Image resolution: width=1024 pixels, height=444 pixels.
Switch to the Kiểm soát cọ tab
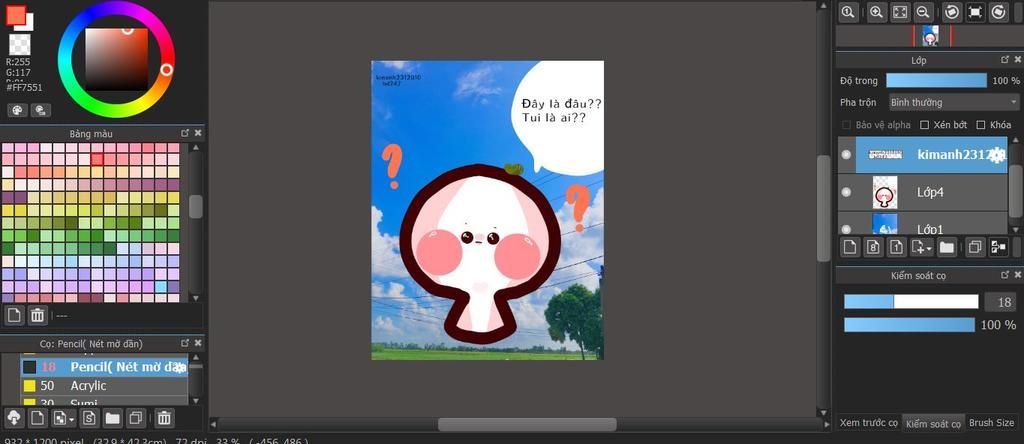[933, 423]
